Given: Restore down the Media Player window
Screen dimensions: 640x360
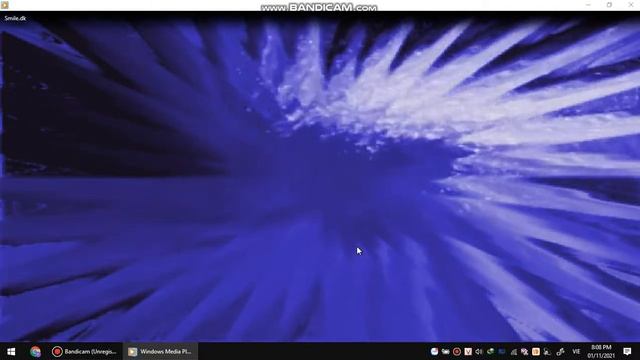Looking at the screenshot, I should (609, 5).
